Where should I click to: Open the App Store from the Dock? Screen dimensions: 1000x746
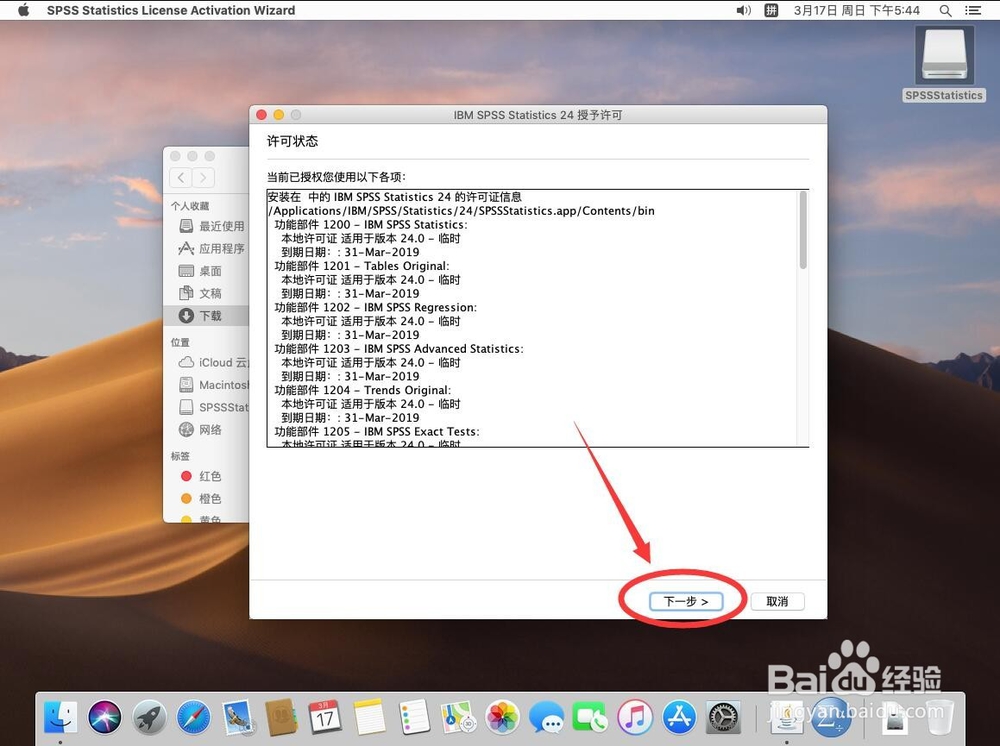(x=678, y=718)
